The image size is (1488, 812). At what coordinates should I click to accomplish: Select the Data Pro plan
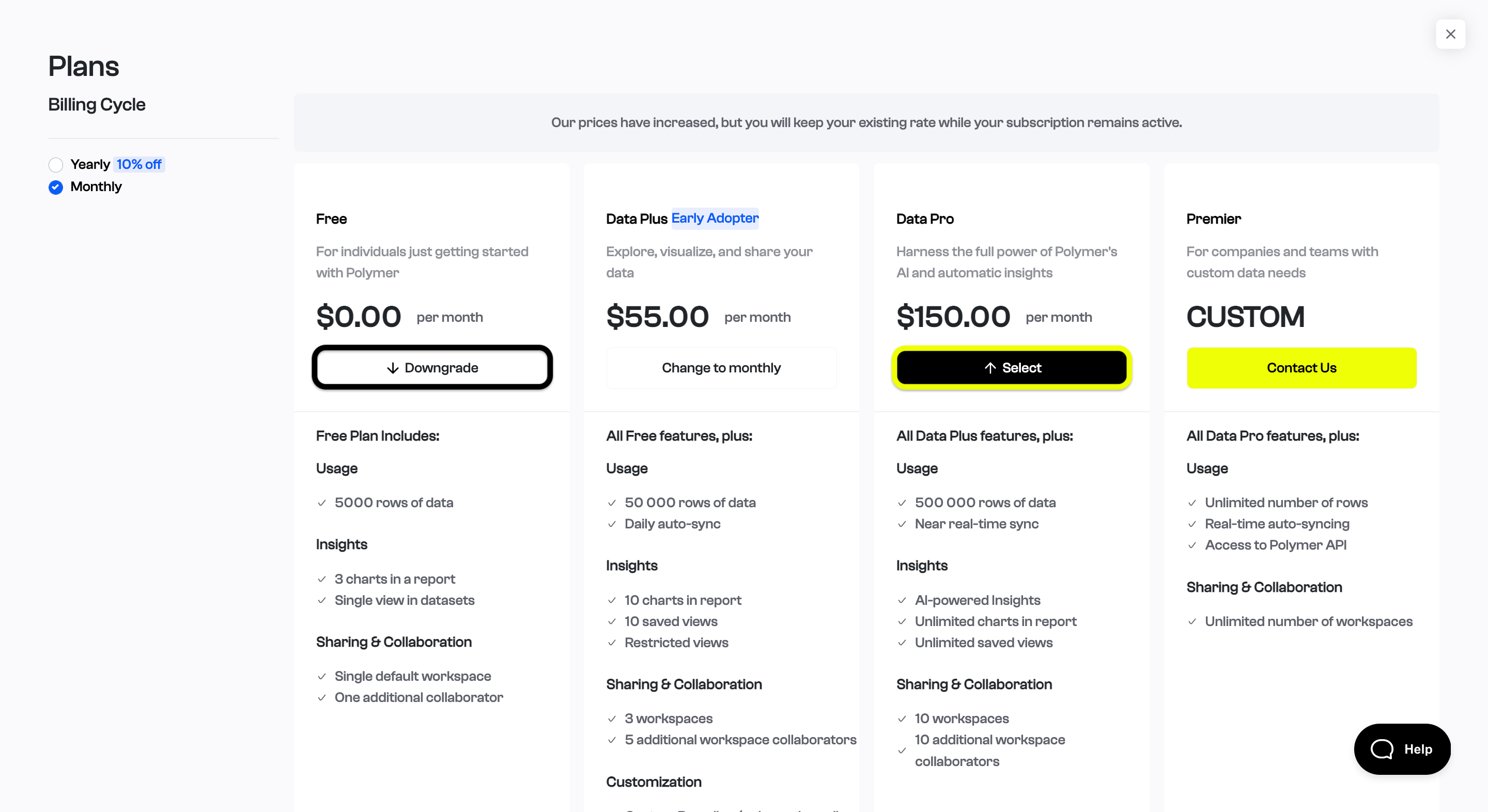click(1012, 367)
